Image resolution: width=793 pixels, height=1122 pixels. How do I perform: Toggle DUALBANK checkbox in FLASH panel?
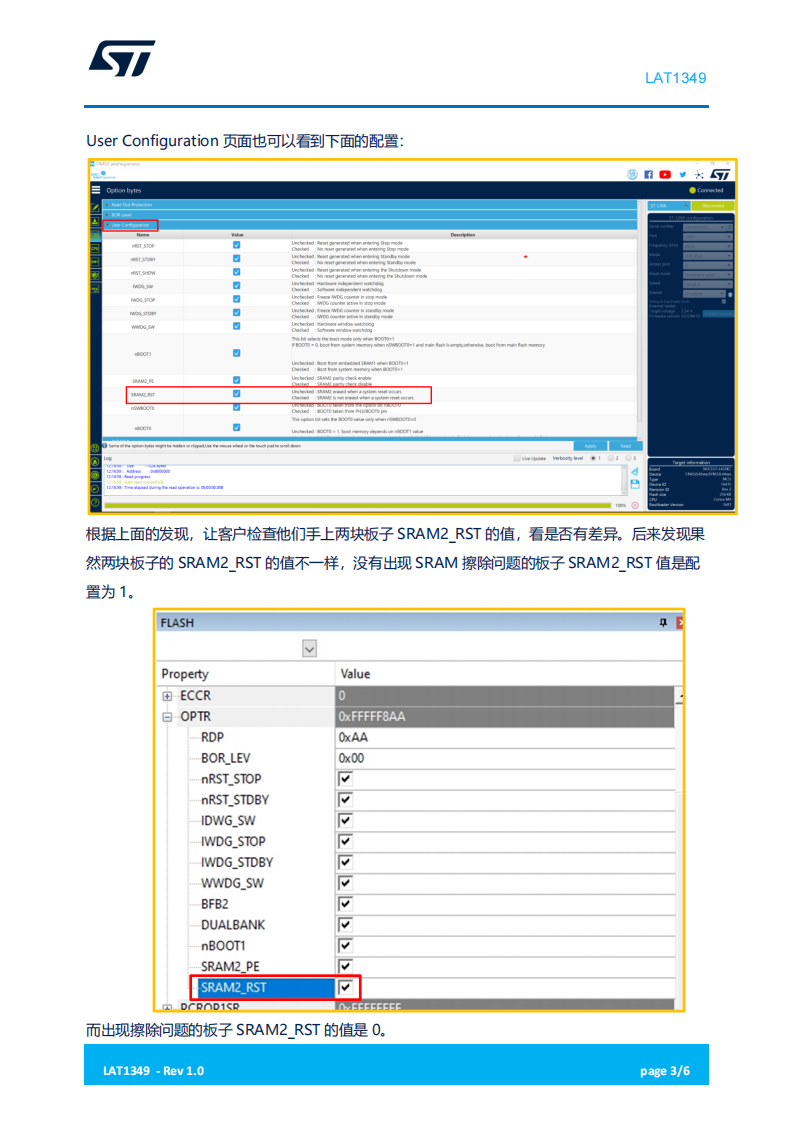(x=346, y=925)
